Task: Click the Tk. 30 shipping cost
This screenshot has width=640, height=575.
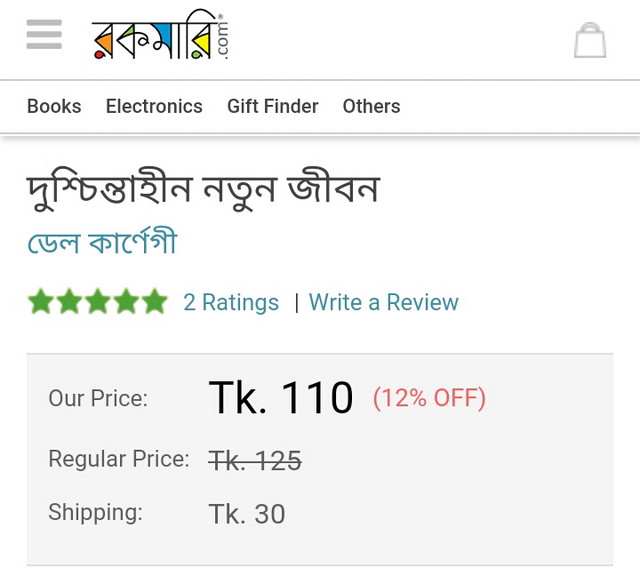Action: (x=247, y=513)
